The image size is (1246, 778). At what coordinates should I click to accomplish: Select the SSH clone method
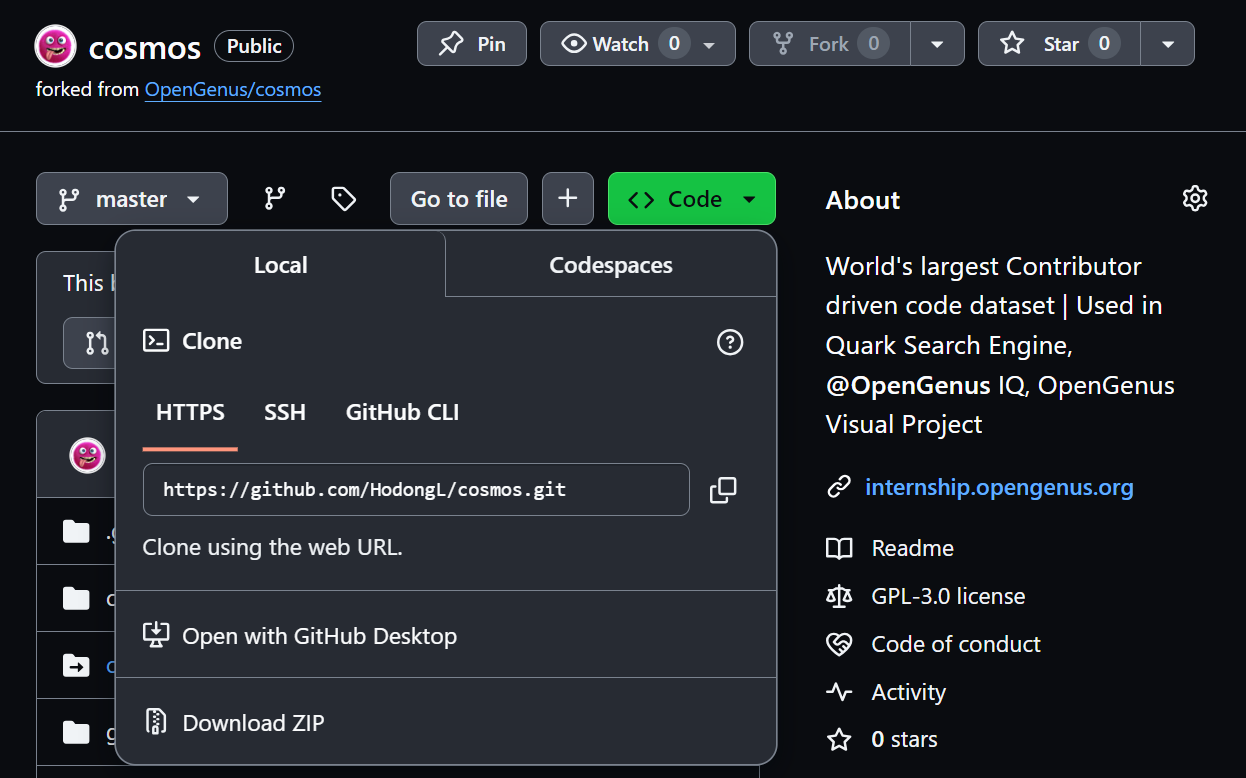coord(285,412)
